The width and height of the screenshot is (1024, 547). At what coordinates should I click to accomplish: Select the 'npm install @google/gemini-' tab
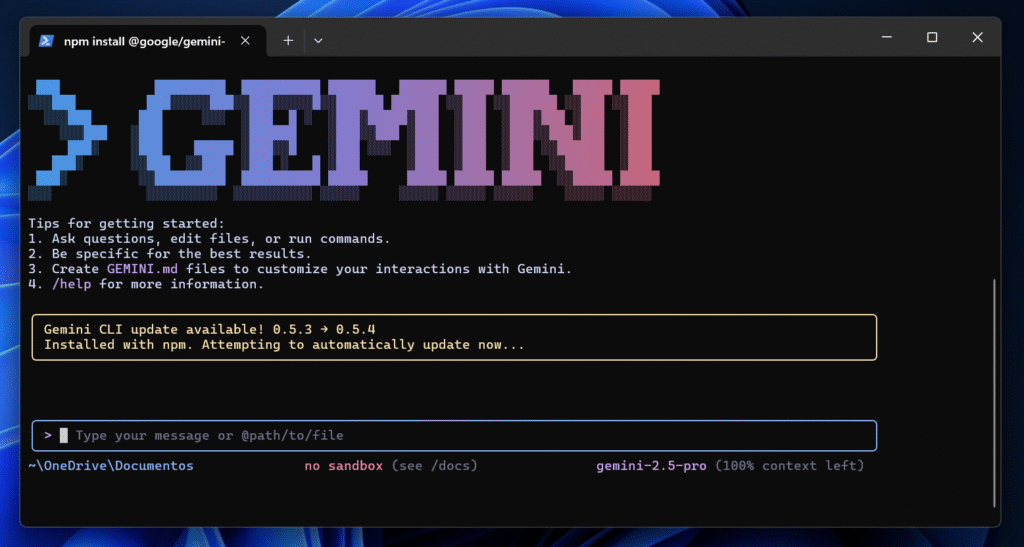[148, 41]
